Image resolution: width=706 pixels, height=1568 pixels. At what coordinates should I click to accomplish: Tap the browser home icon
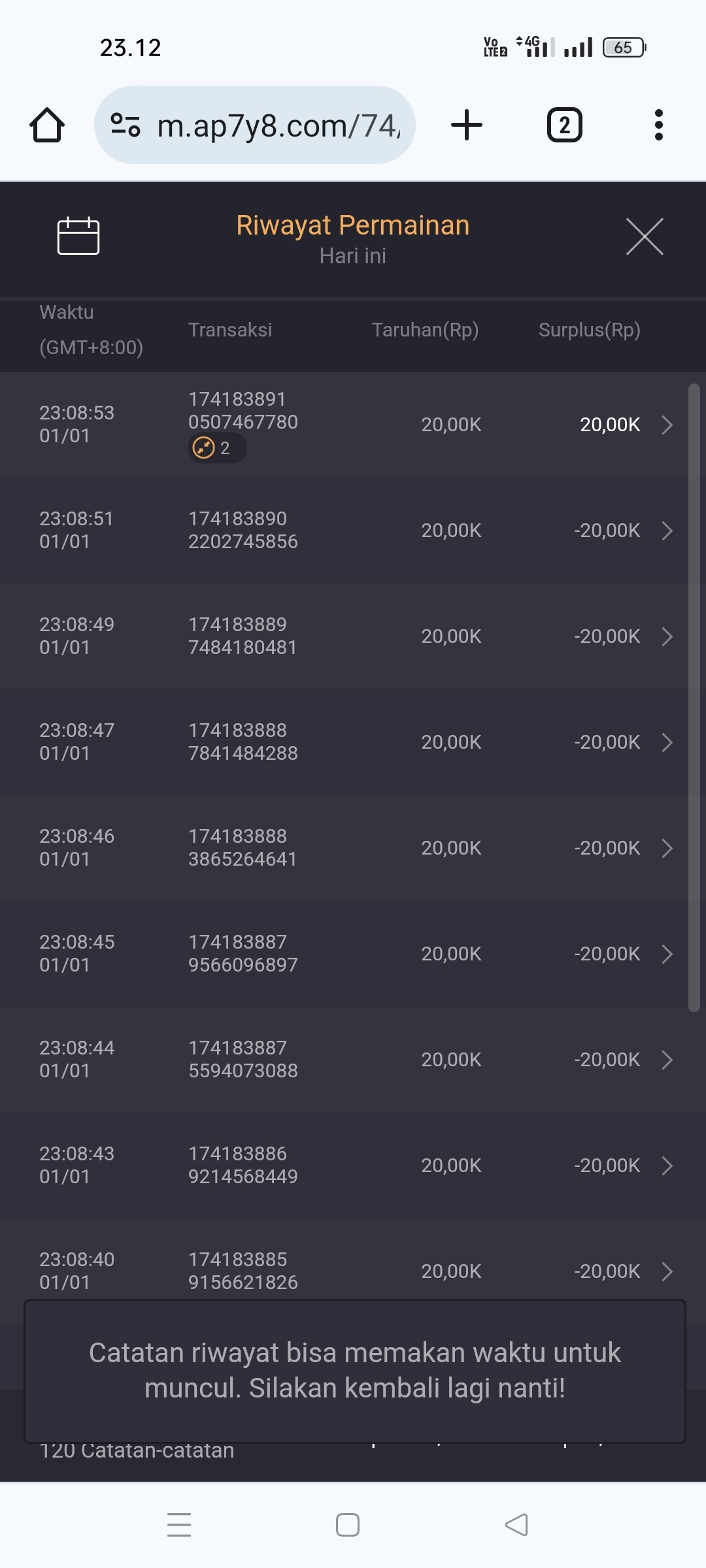[47, 125]
